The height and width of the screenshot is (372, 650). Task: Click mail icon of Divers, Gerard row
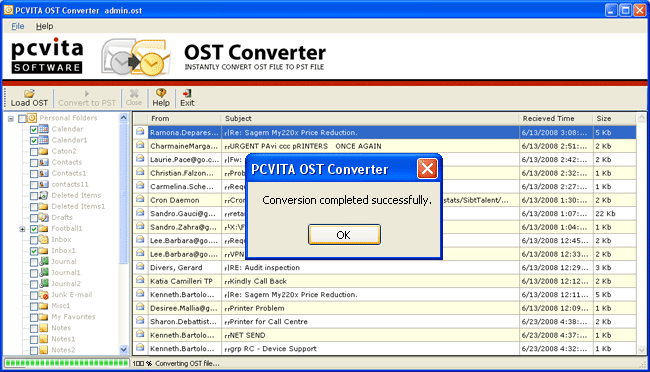click(x=140, y=267)
